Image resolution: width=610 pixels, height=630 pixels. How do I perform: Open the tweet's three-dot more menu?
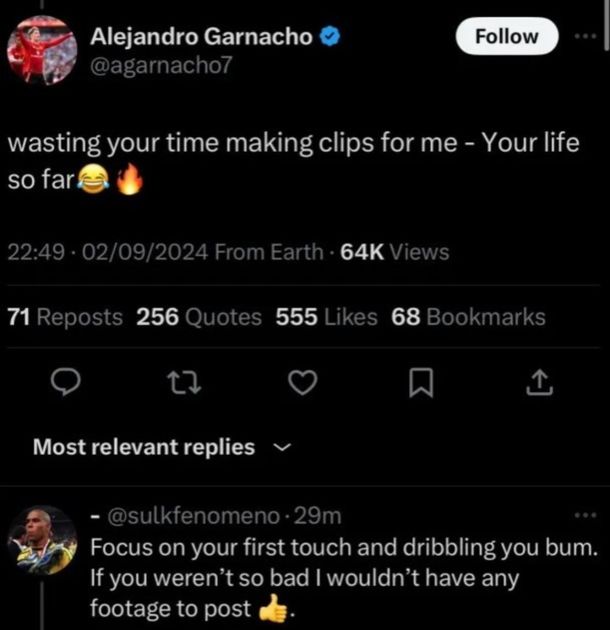click(585, 36)
